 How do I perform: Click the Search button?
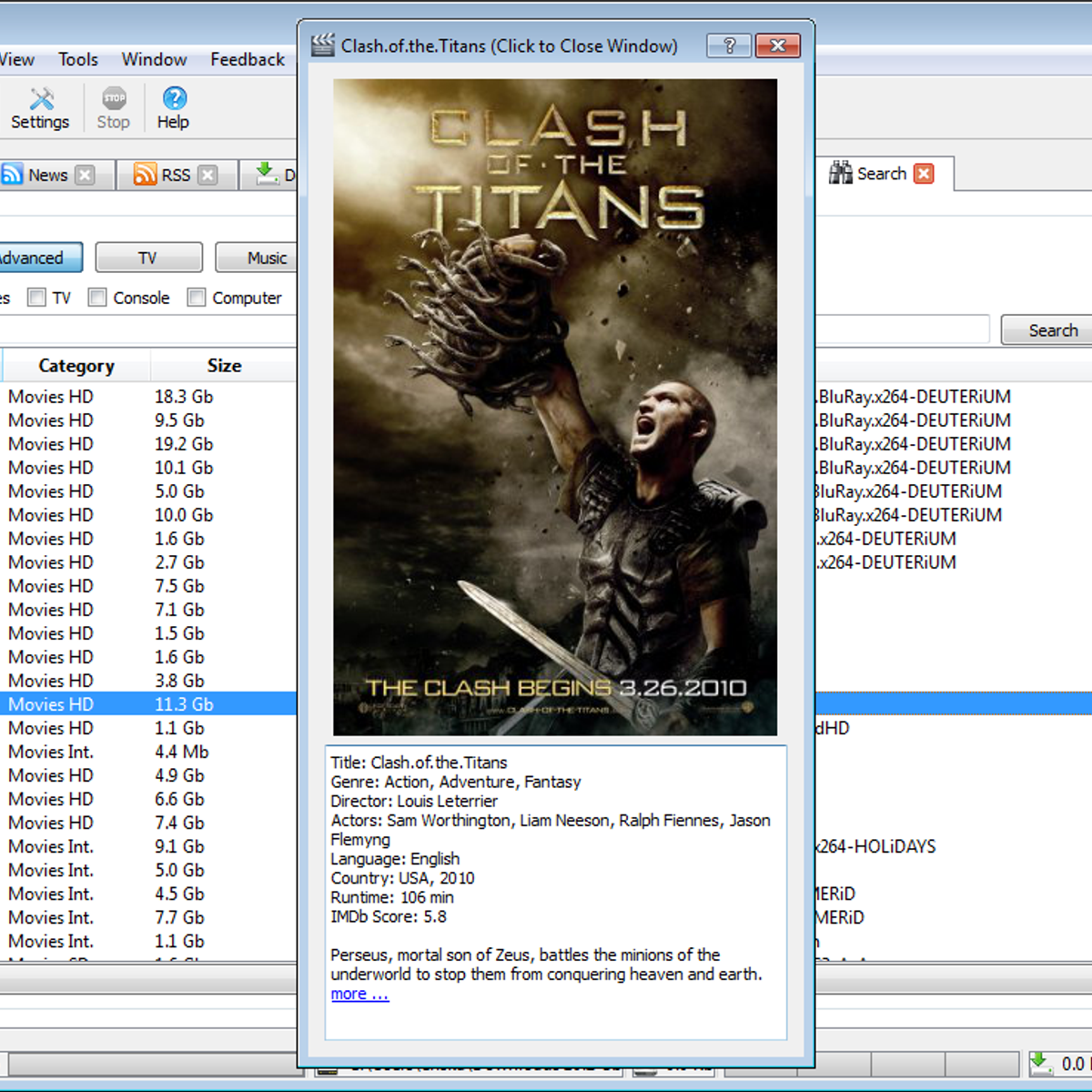tap(1046, 330)
